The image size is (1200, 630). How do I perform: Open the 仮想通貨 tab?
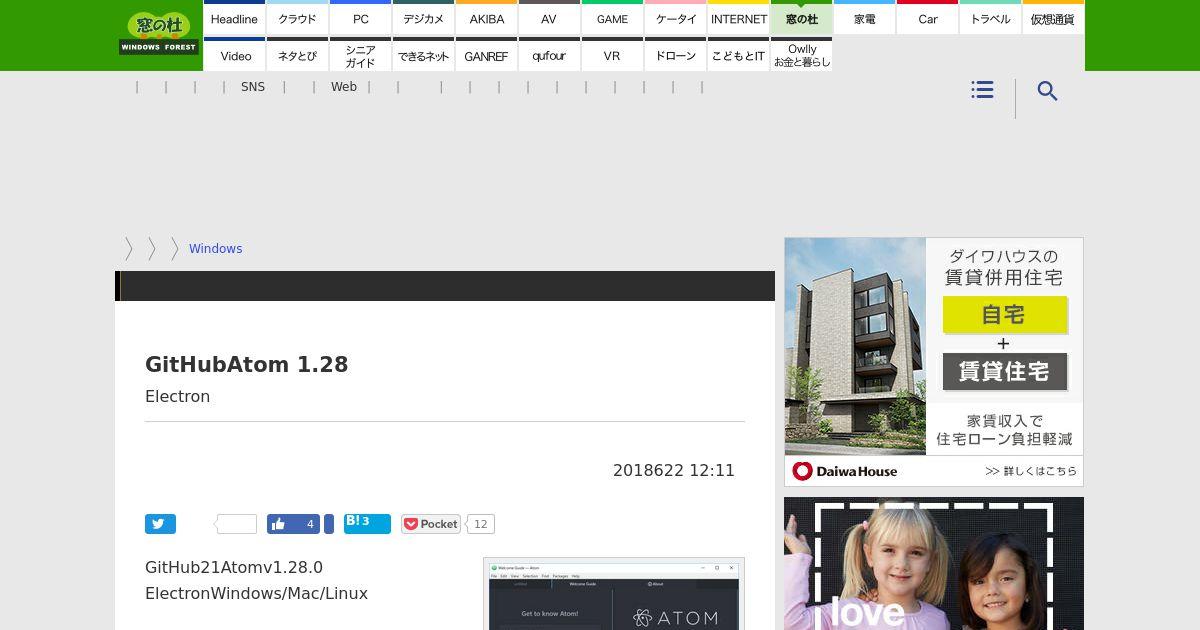click(1053, 19)
